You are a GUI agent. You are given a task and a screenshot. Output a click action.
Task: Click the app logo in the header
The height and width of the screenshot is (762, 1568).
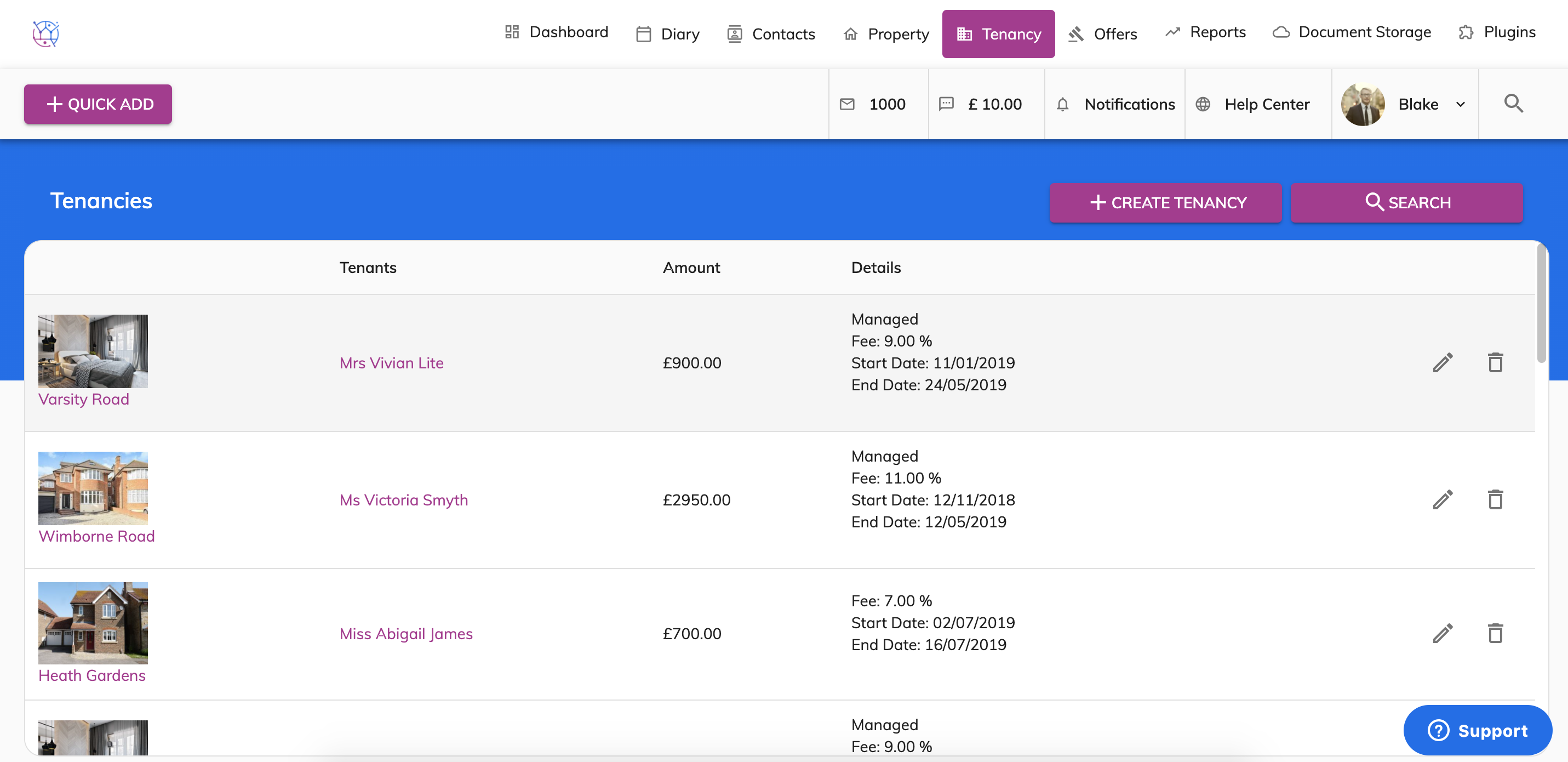45,33
